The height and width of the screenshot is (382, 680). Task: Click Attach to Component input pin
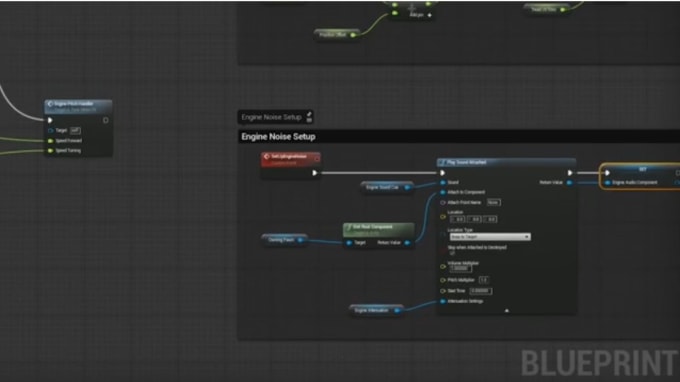pyautogui.click(x=443, y=192)
